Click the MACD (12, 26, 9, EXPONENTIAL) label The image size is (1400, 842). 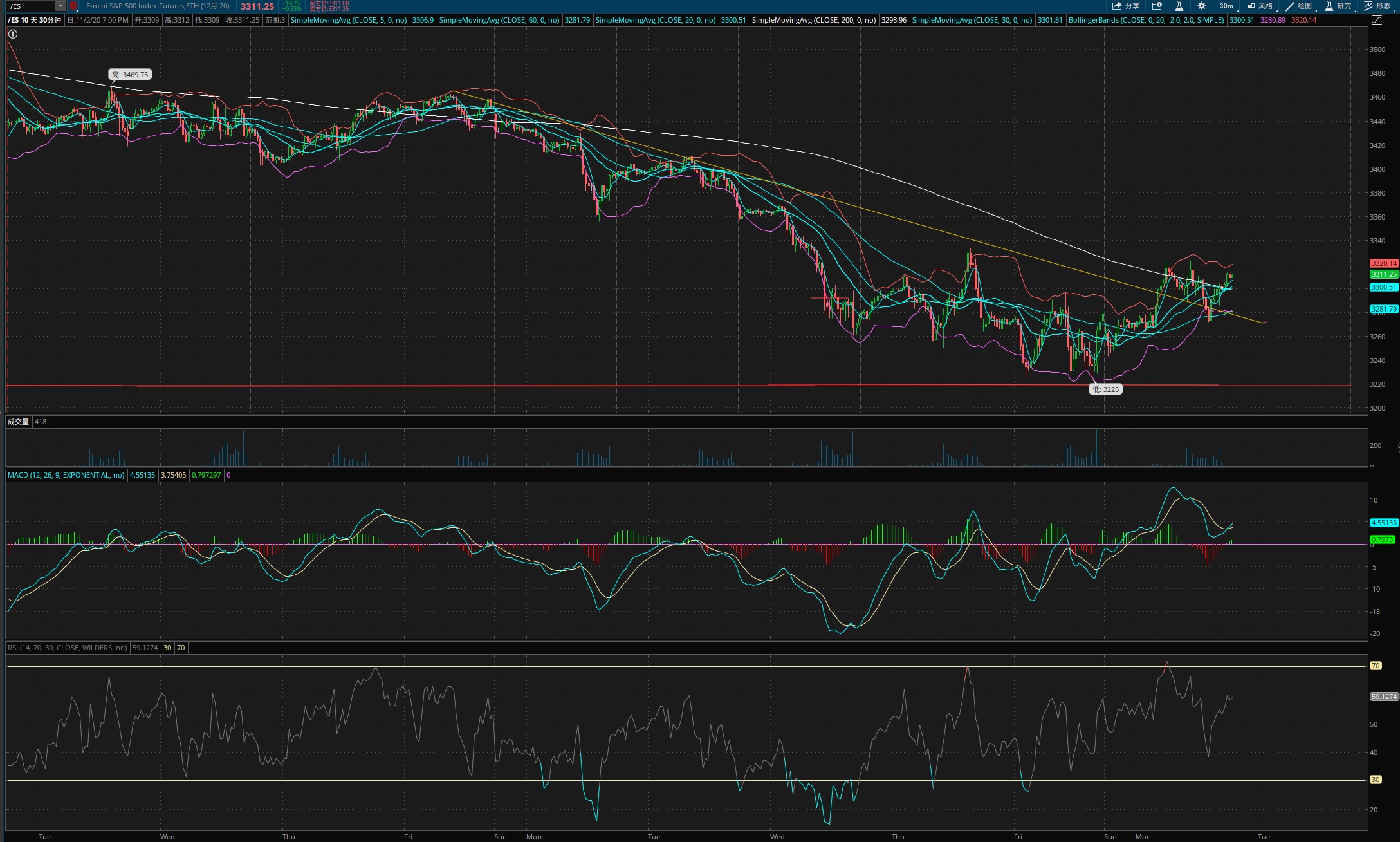coord(66,475)
